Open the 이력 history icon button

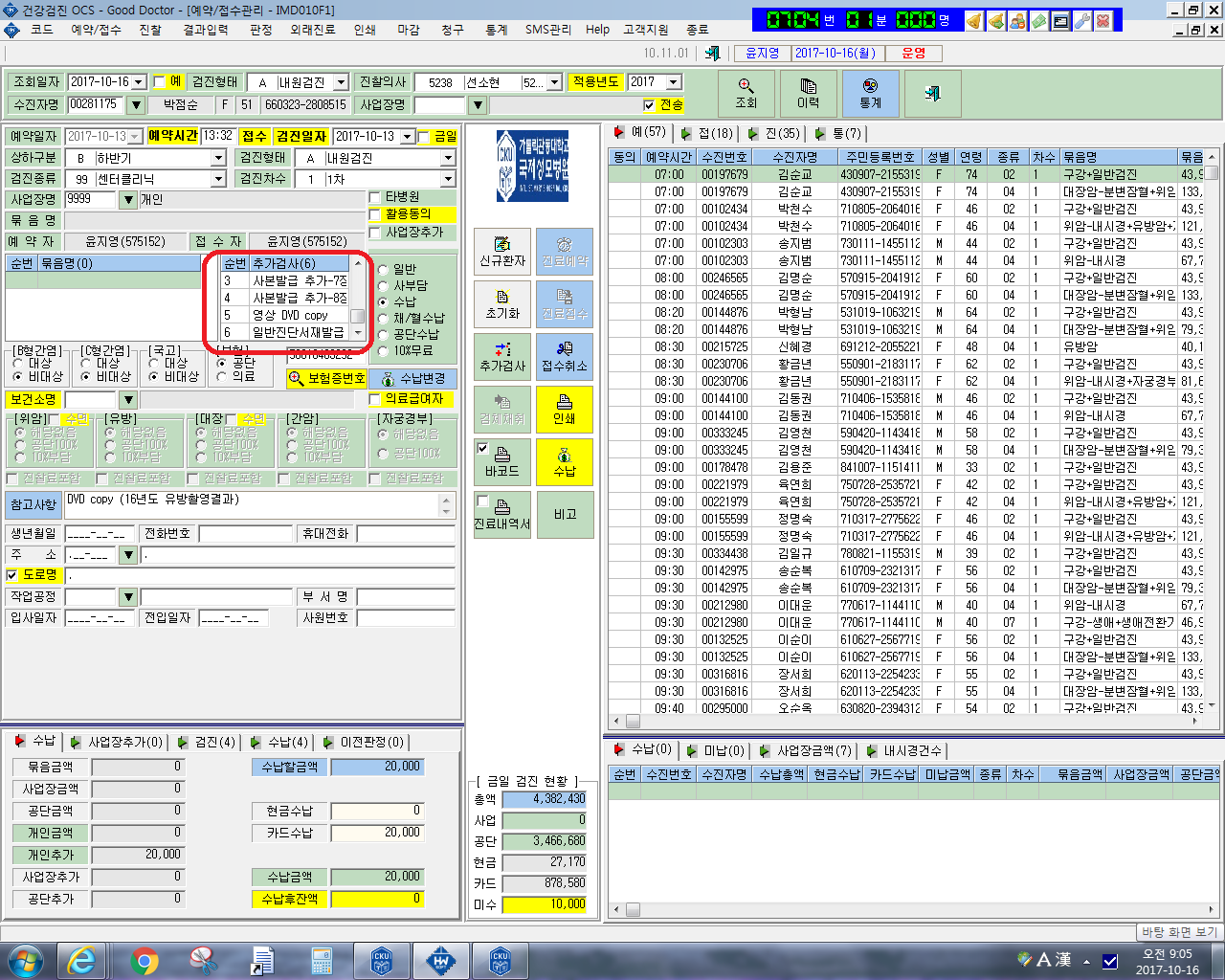808,93
